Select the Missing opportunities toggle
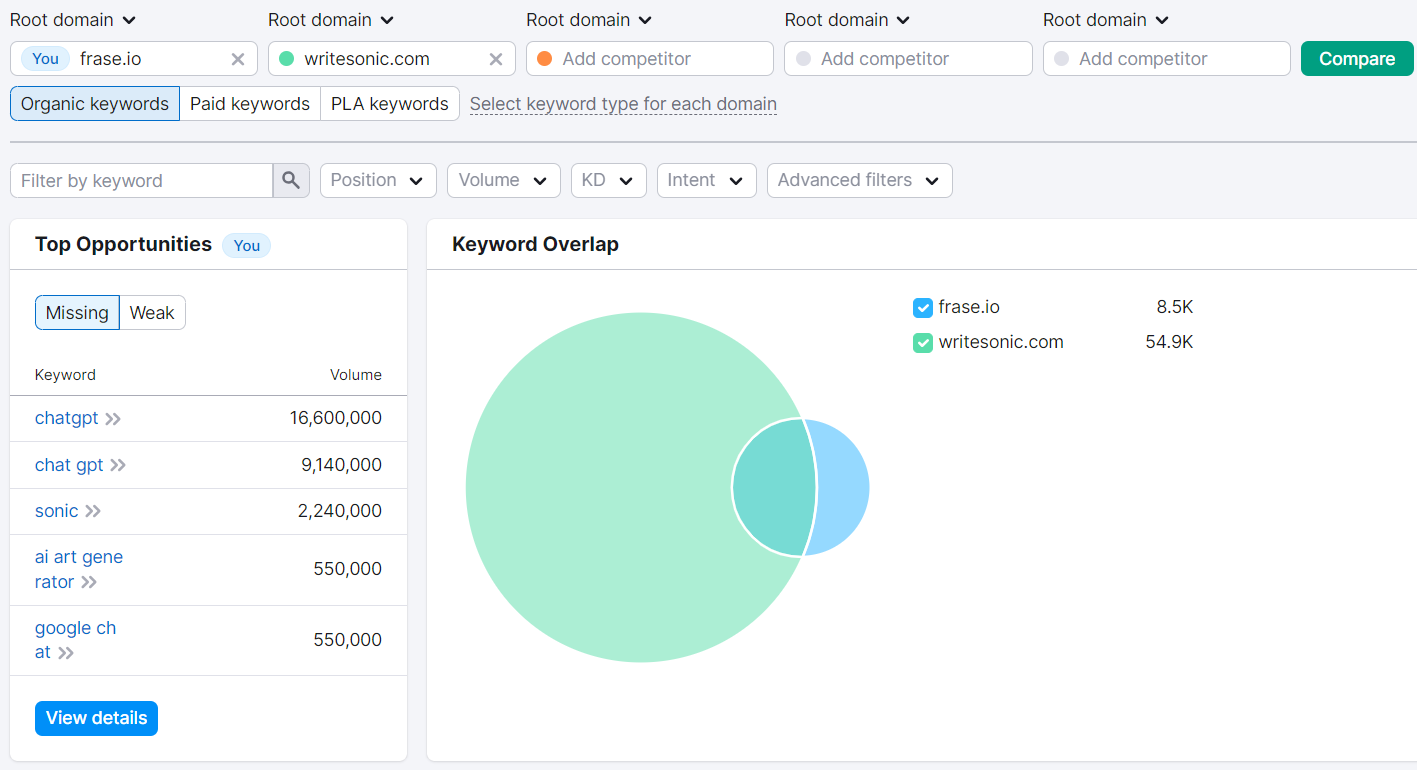Viewport: 1417px width, 770px height. point(77,313)
